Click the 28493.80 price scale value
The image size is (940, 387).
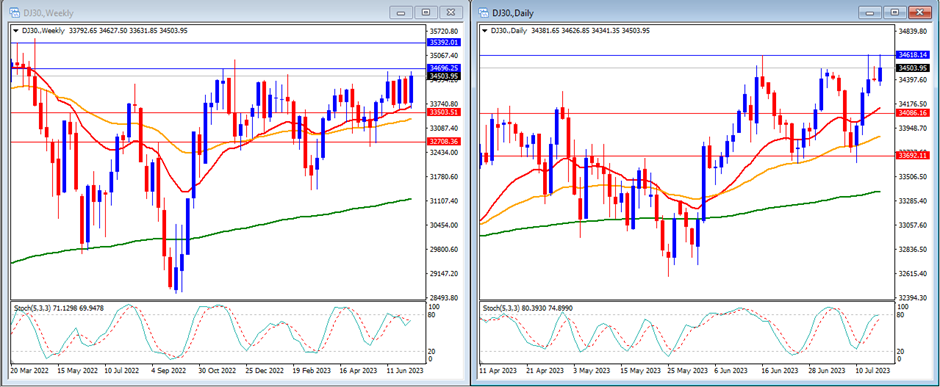pyautogui.click(x=444, y=298)
